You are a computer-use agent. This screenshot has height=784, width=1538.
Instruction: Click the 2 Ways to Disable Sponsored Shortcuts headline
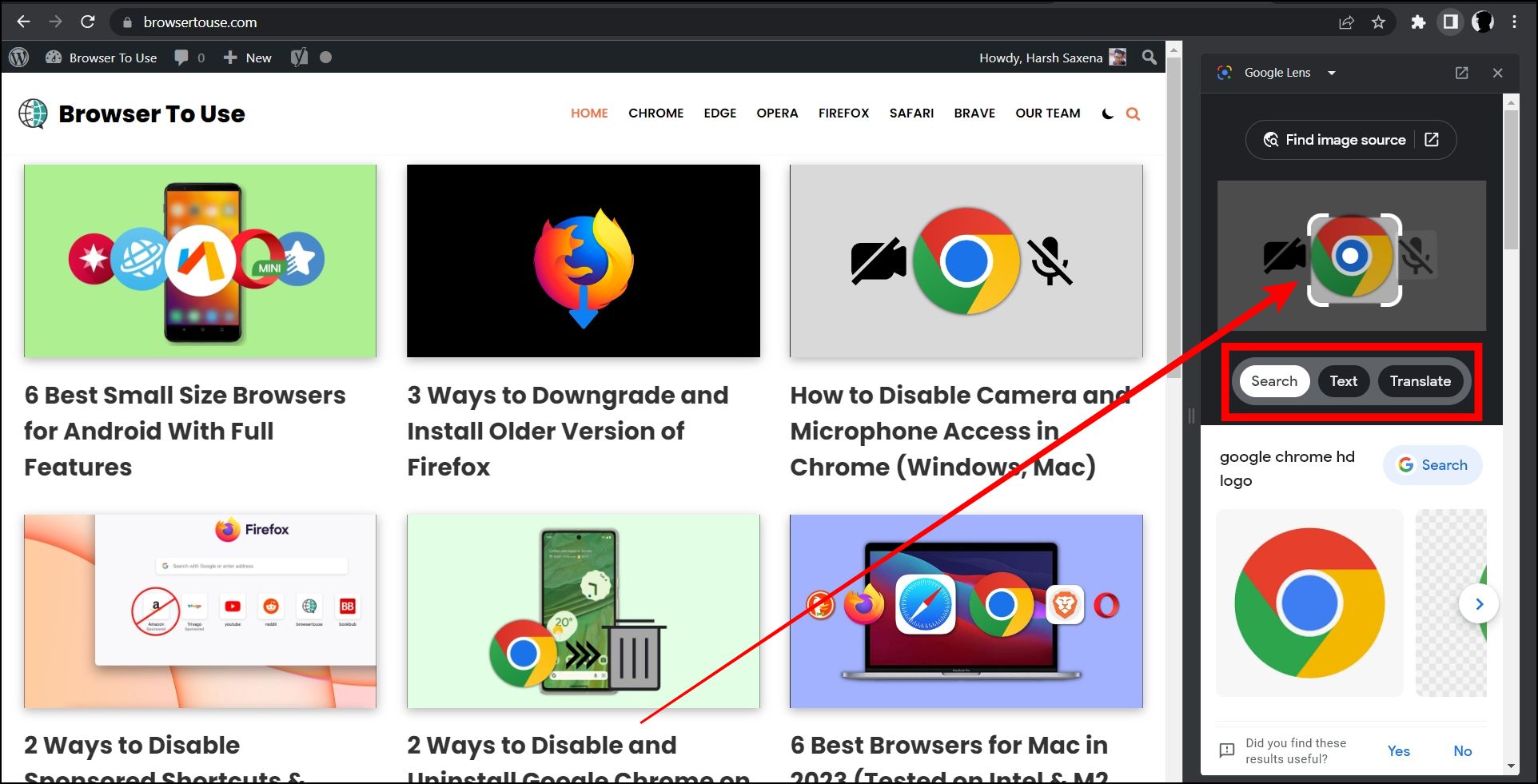click(165, 758)
